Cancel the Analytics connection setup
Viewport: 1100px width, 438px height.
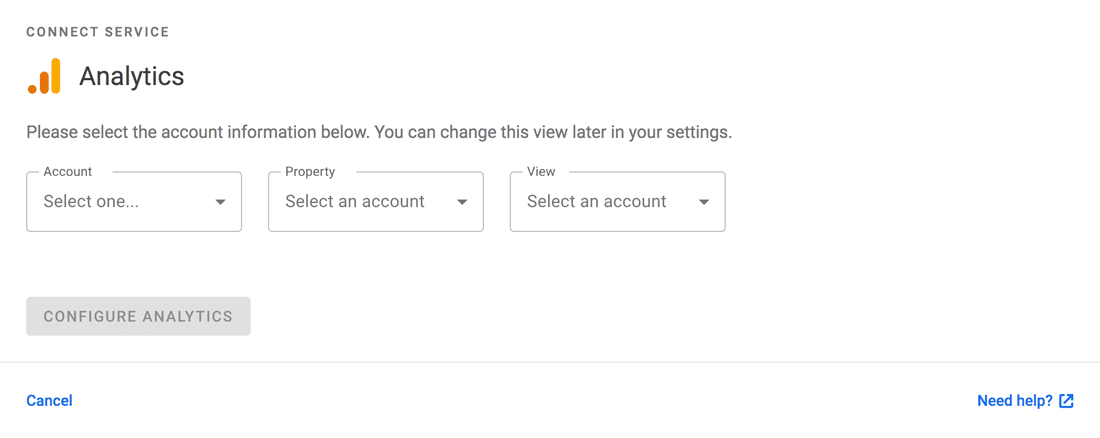(x=49, y=401)
